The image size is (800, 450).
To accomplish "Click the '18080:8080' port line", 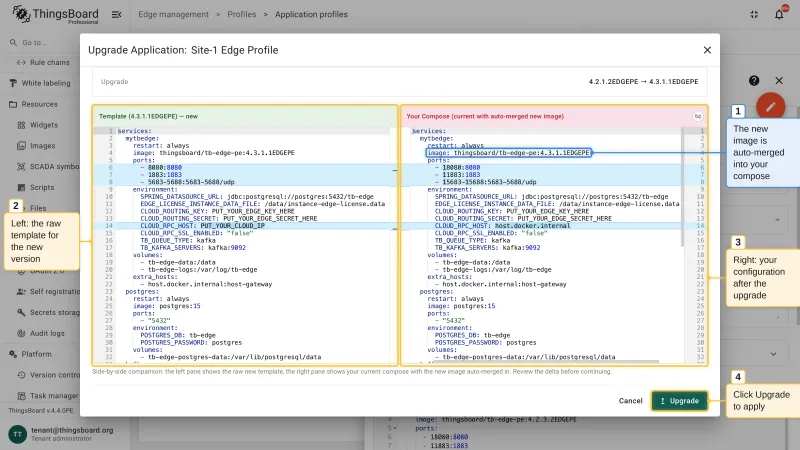I will coord(461,167).
